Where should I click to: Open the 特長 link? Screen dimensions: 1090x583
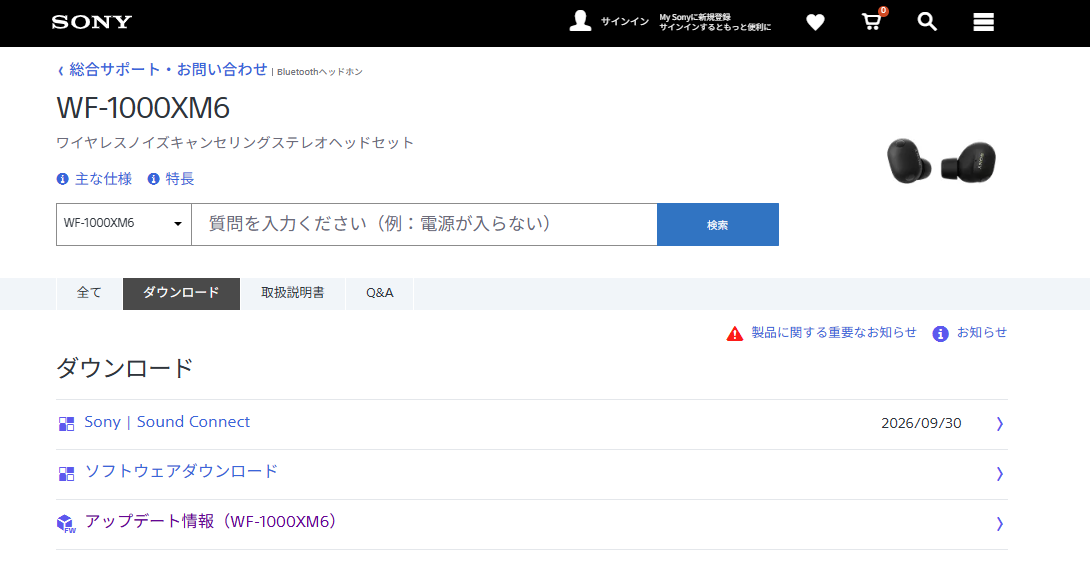click(180, 179)
